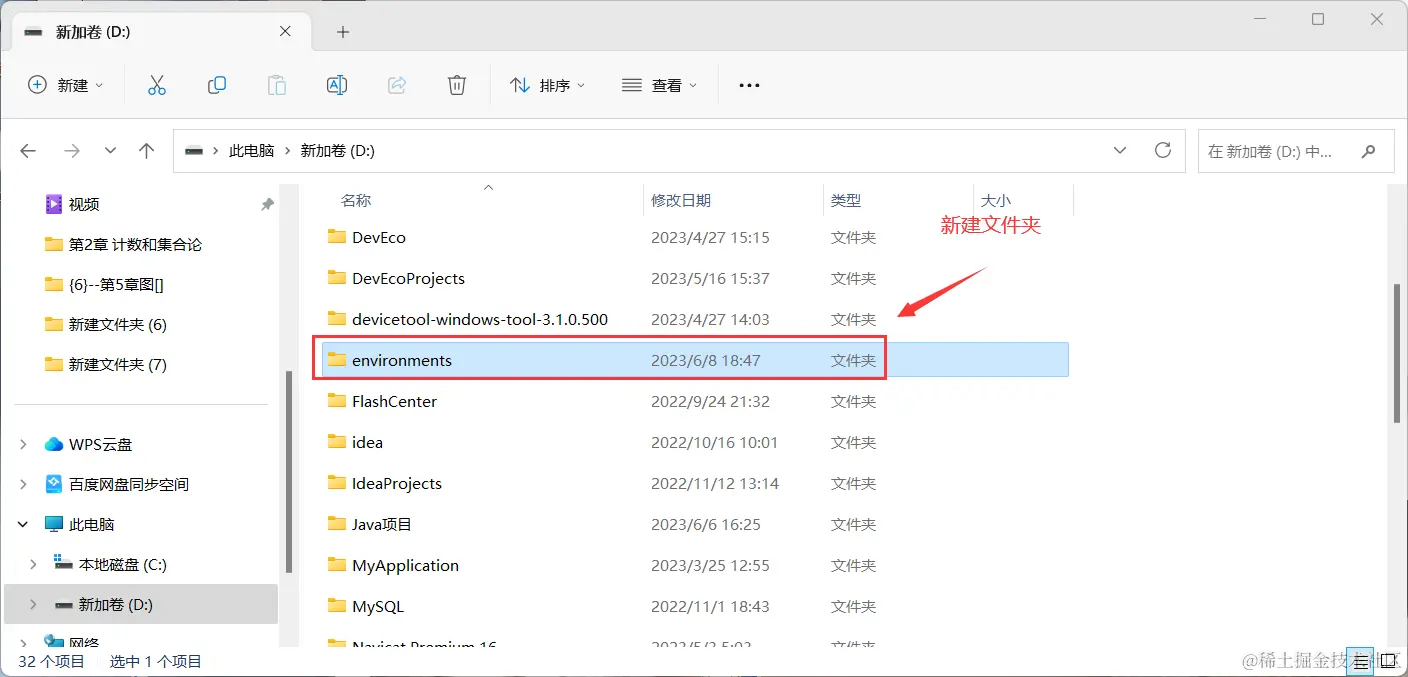Open the 新建 dropdown menu
This screenshot has height=677, width=1408.
pos(65,85)
